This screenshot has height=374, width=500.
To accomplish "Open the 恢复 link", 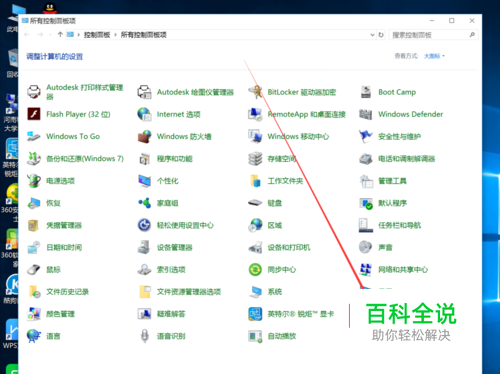I will [53, 203].
